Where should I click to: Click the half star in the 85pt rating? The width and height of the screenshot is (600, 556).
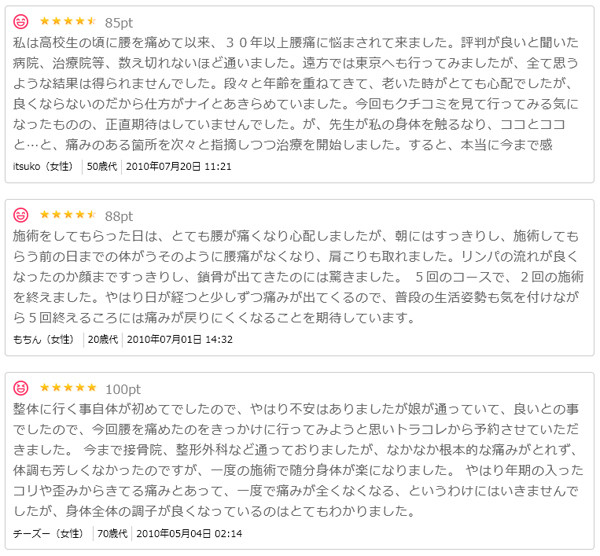click(x=91, y=21)
